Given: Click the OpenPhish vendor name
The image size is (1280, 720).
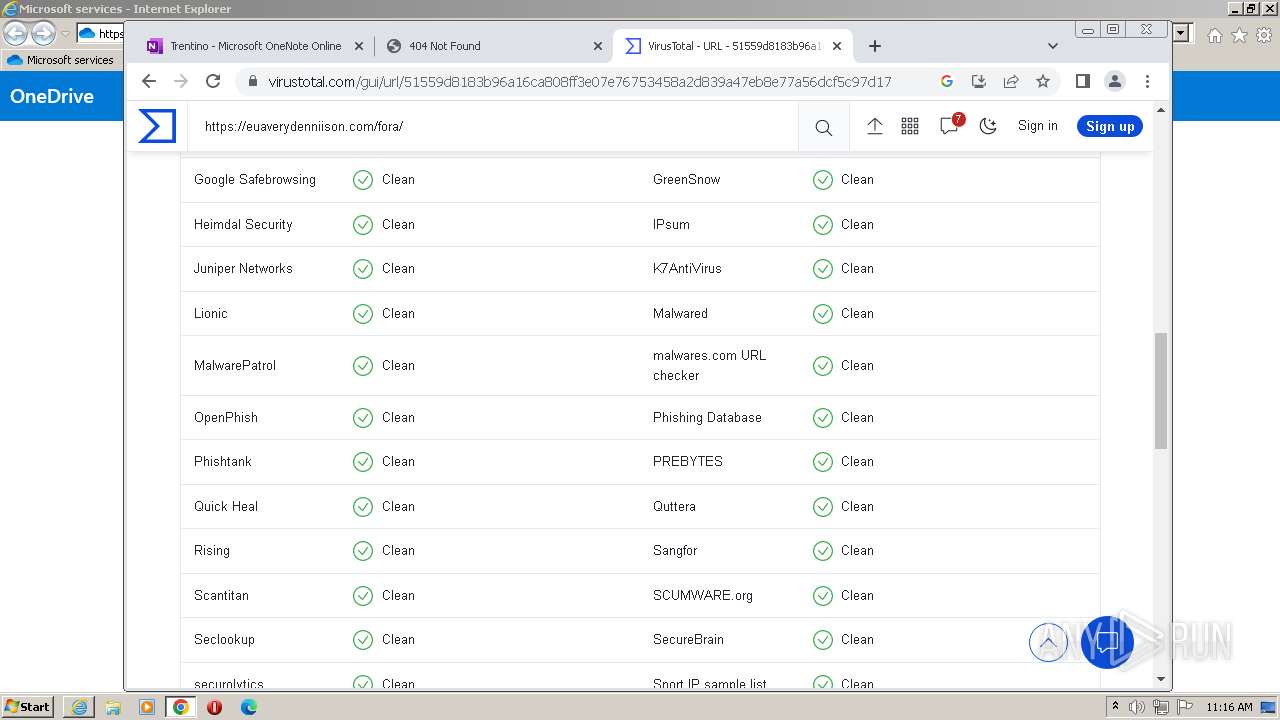Looking at the screenshot, I should 226,418.
